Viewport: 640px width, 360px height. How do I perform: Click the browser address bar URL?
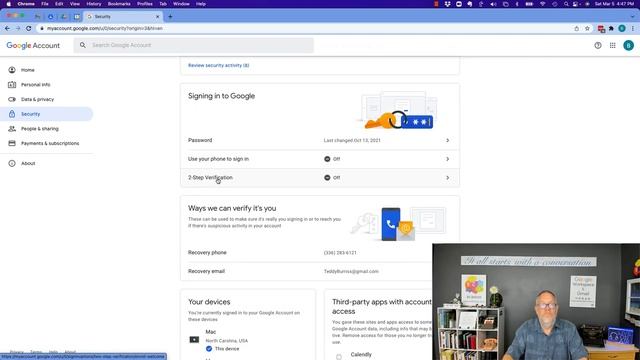(x=104, y=29)
